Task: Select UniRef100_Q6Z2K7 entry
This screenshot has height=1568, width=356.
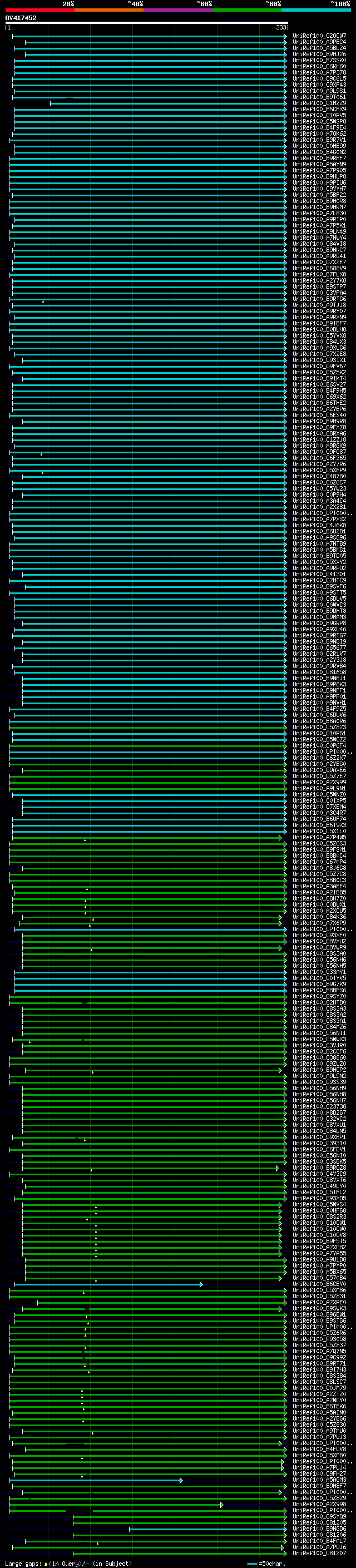Action: 319,758
